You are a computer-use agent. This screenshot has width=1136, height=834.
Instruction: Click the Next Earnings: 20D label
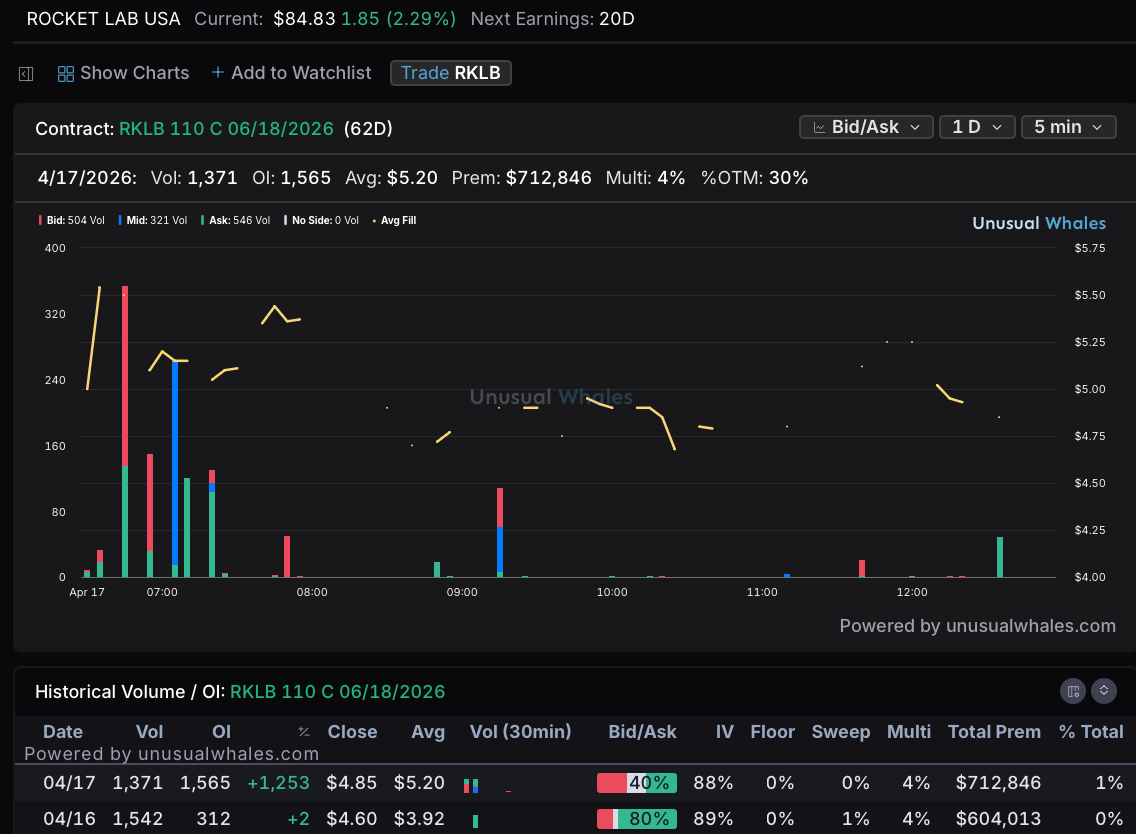pos(553,19)
